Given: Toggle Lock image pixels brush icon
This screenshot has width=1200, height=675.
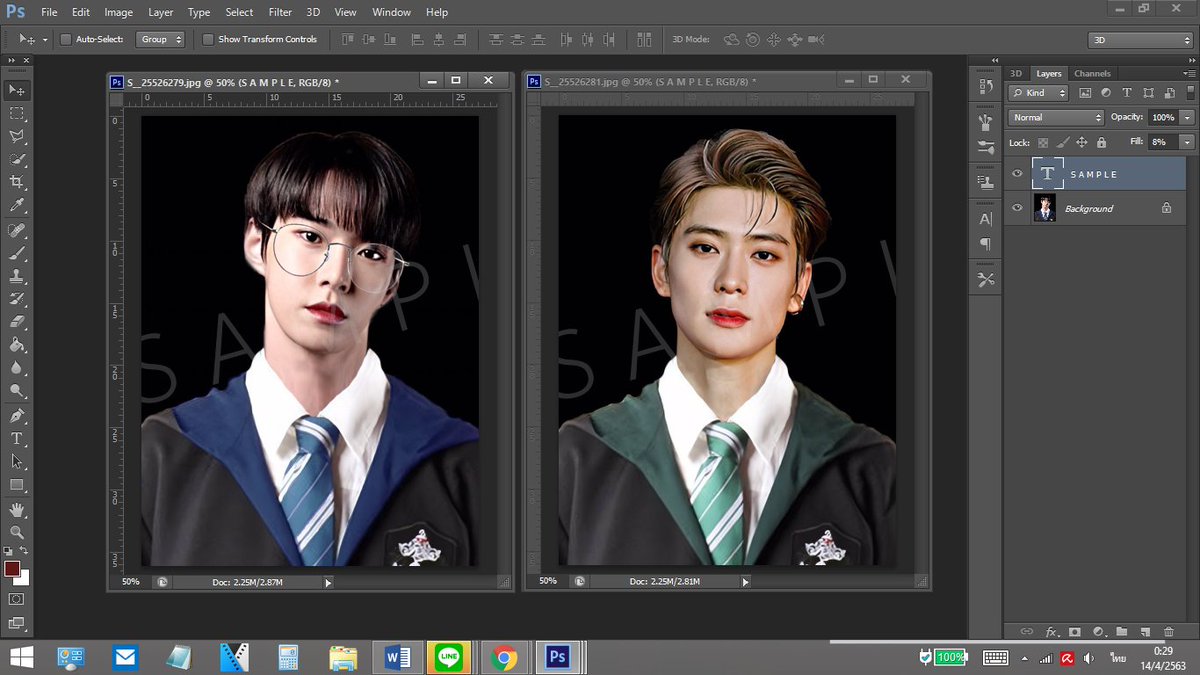Looking at the screenshot, I should 1063,143.
